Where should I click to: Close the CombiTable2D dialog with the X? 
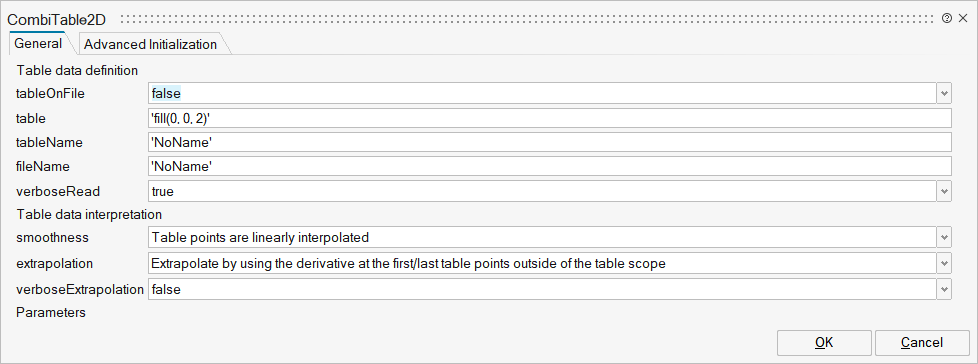[x=962, y=19]
